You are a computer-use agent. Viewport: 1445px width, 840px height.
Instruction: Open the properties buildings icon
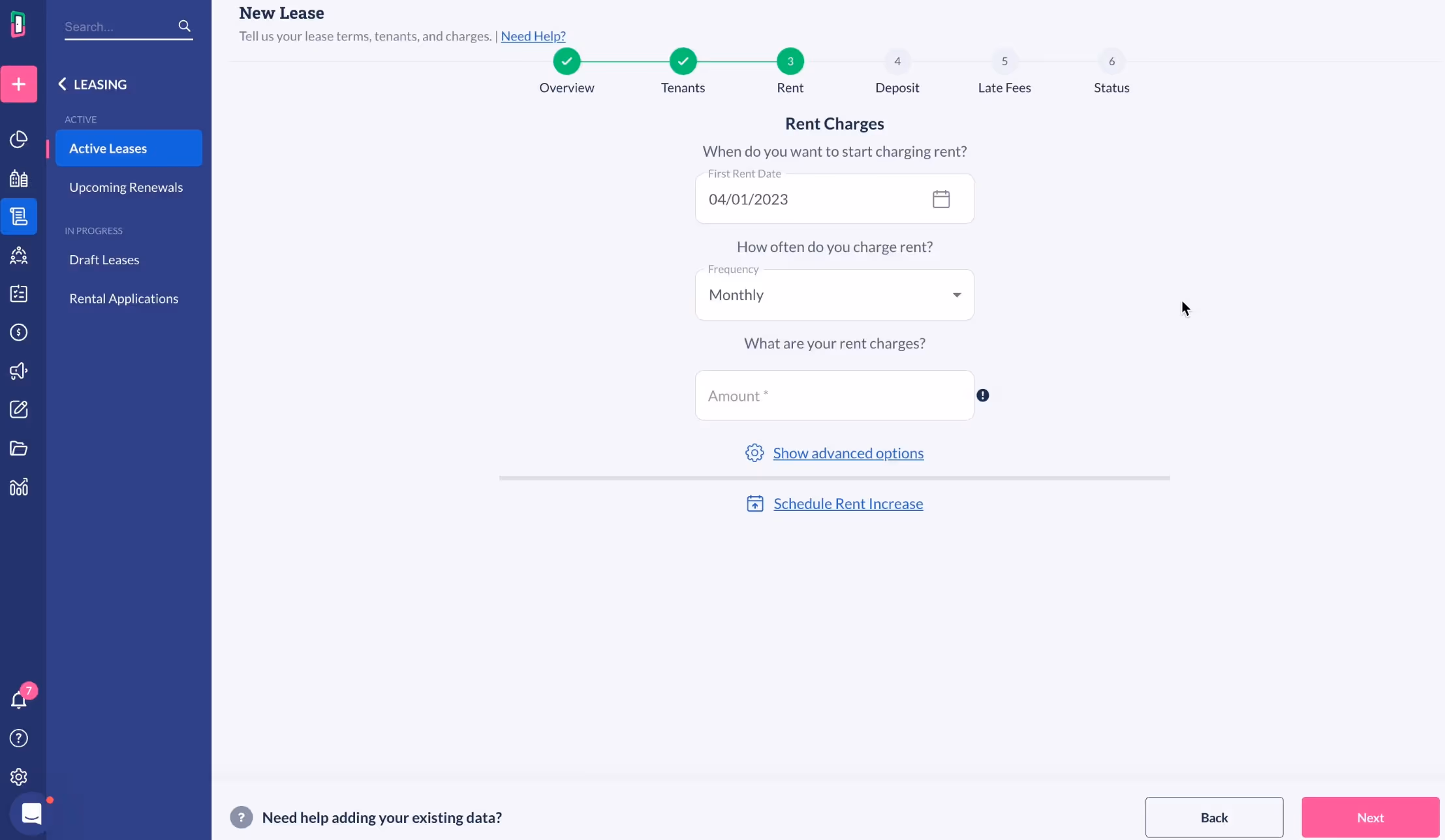(19, 178)
